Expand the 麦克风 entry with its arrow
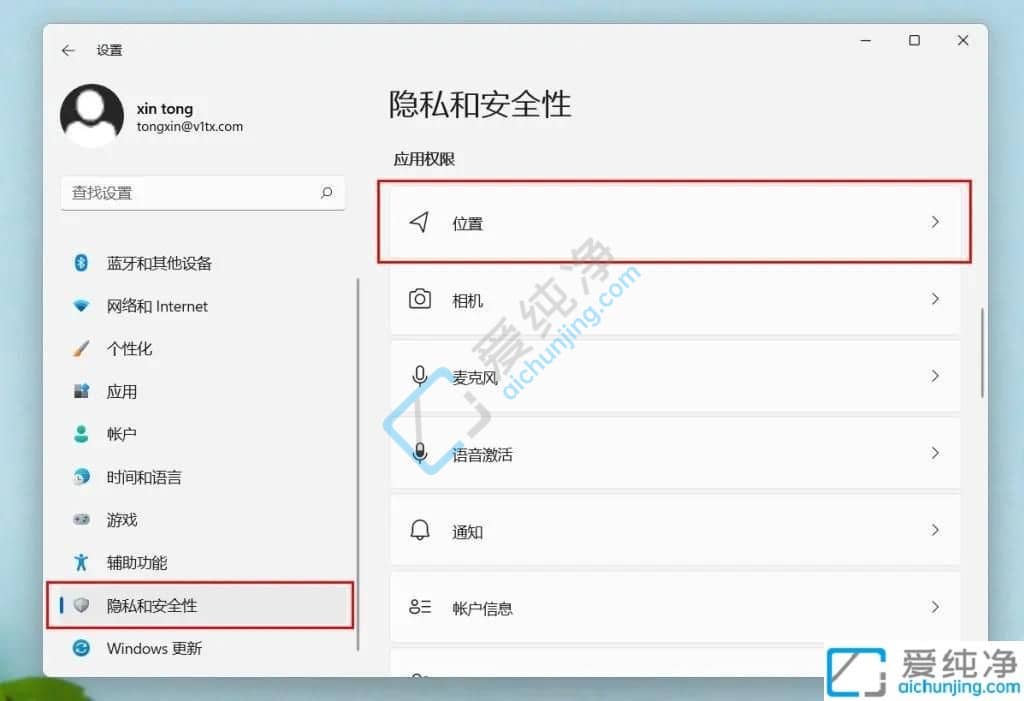 coord(935,376)
